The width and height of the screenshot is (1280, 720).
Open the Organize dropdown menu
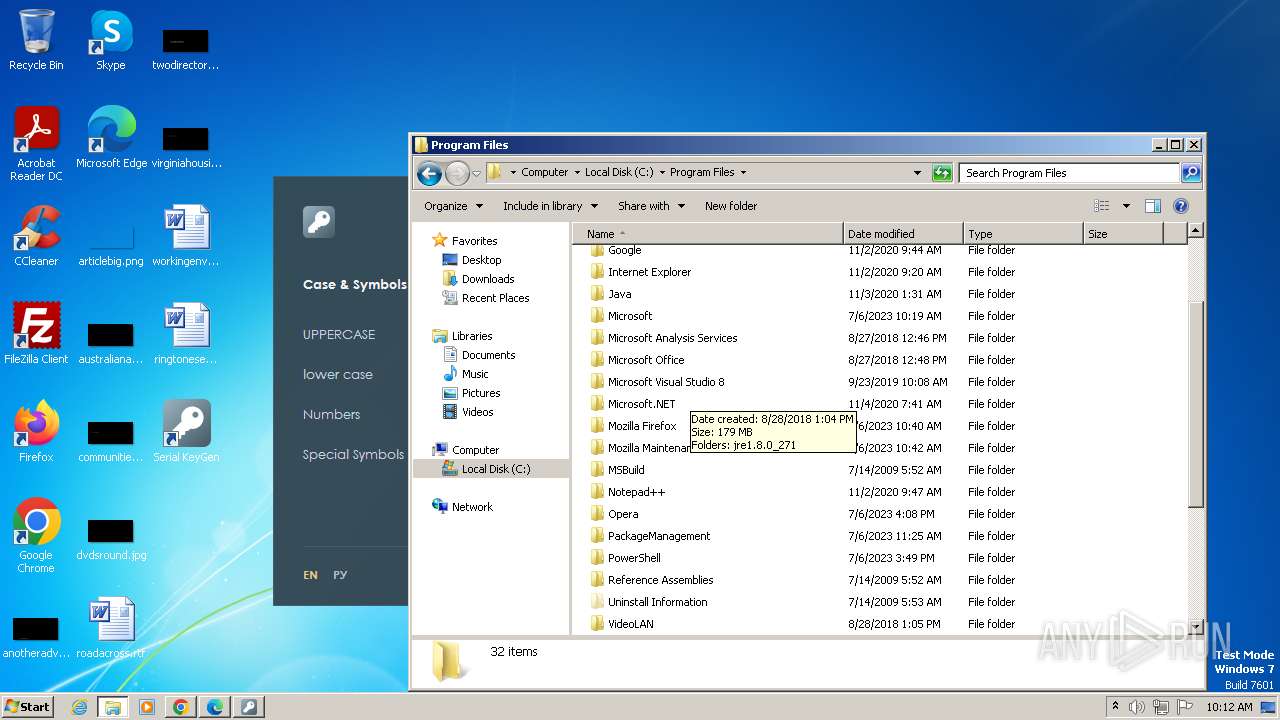[453, 206]
